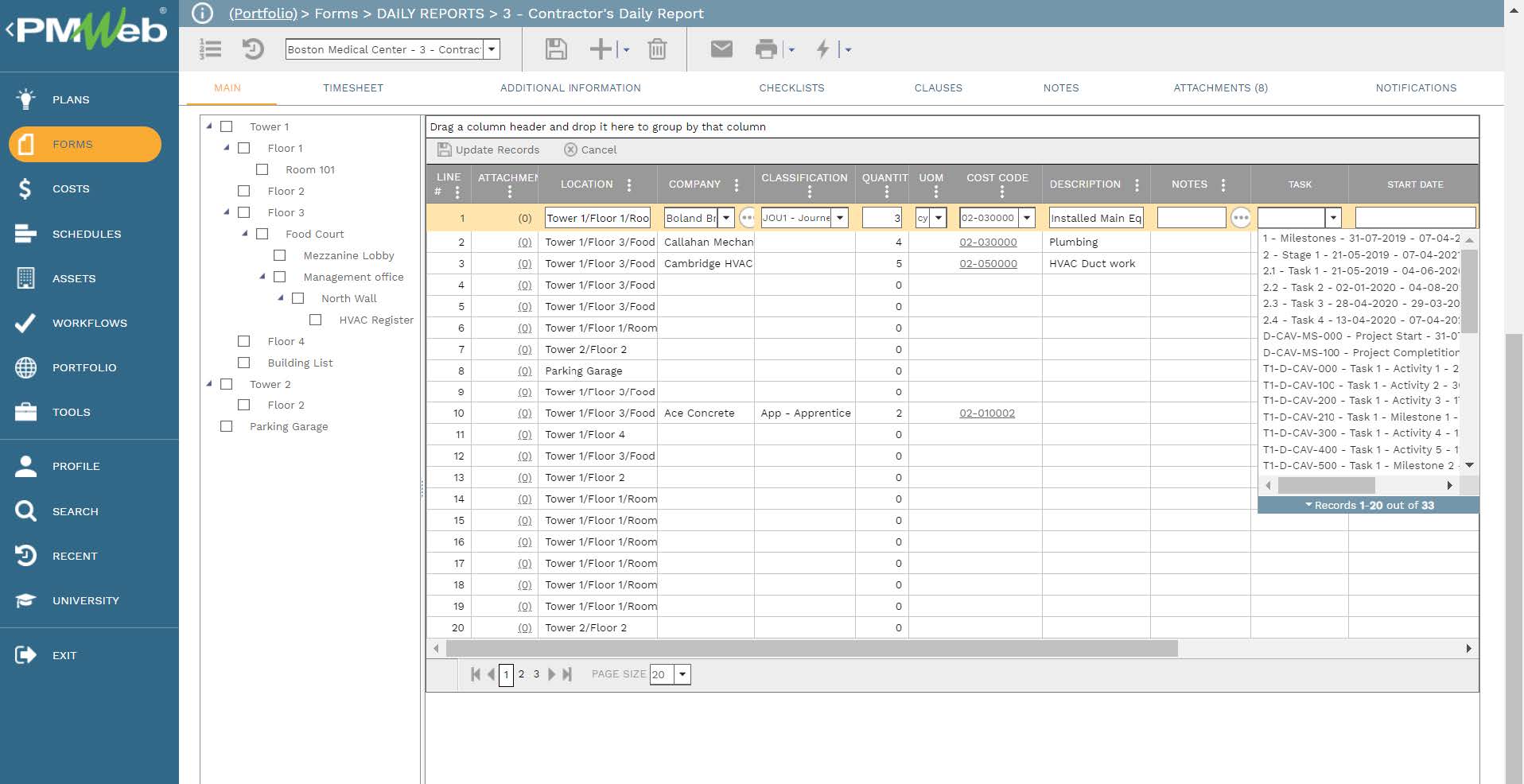The height and width of the screenshot is (784, 1524).
Task: Open Company column options menu
Action: tap(737, 184)
